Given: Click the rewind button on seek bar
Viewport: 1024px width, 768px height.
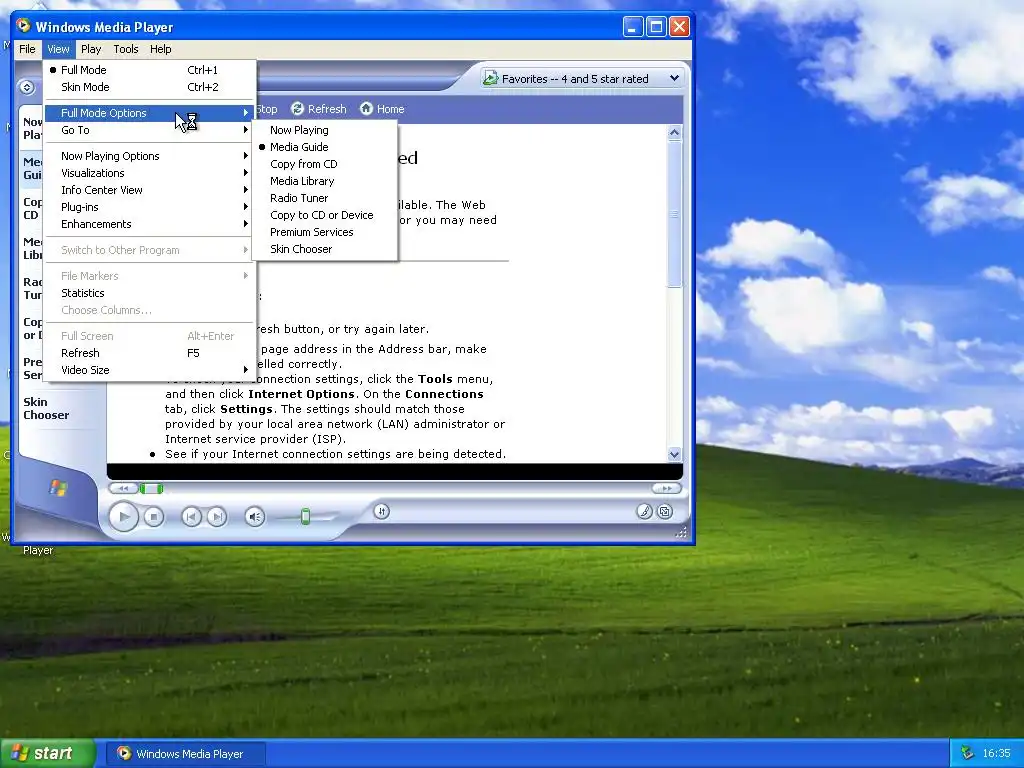Looking at the screenshot, I should (x=123, y=488).
